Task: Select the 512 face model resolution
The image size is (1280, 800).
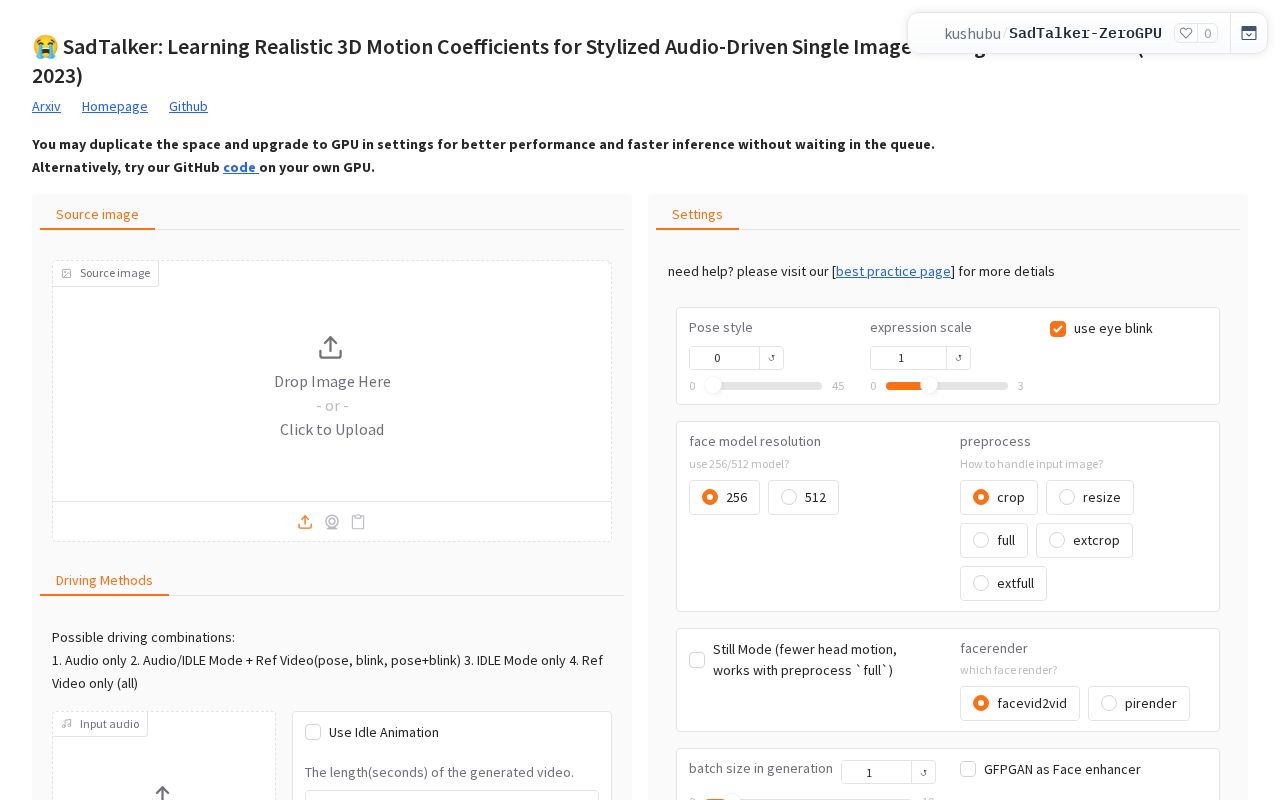Action: tap(803, 497)
